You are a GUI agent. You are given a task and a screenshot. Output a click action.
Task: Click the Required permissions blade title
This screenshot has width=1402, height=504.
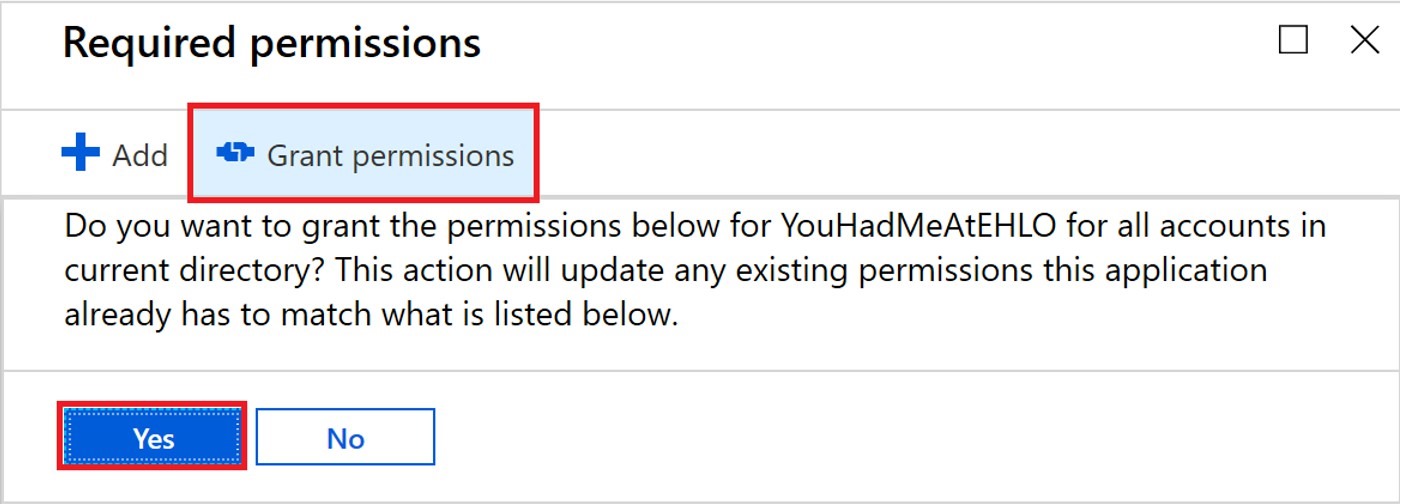pyautogui.click(x=272, y=44)
